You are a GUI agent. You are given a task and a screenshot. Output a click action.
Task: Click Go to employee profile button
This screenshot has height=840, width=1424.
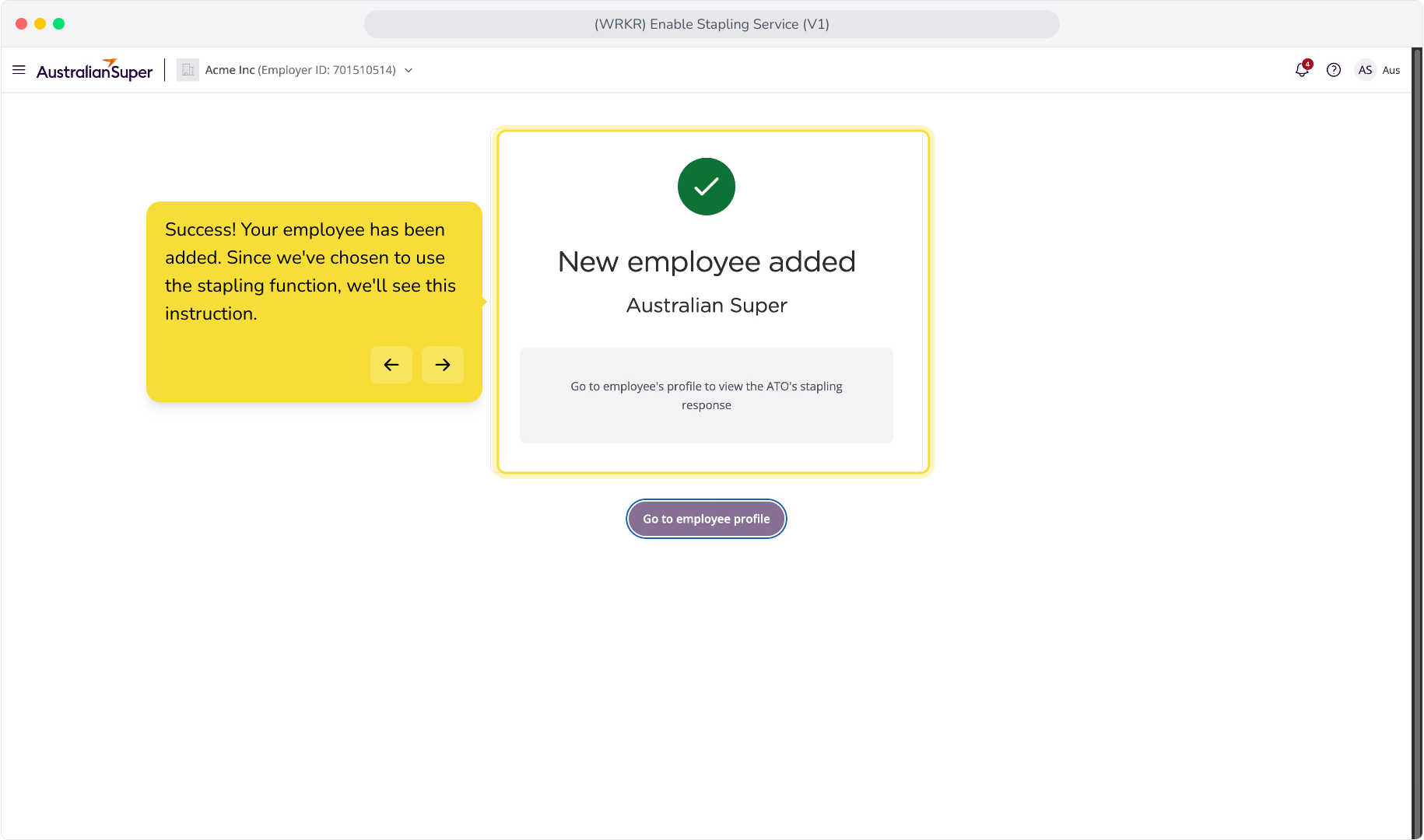(707, 519)
